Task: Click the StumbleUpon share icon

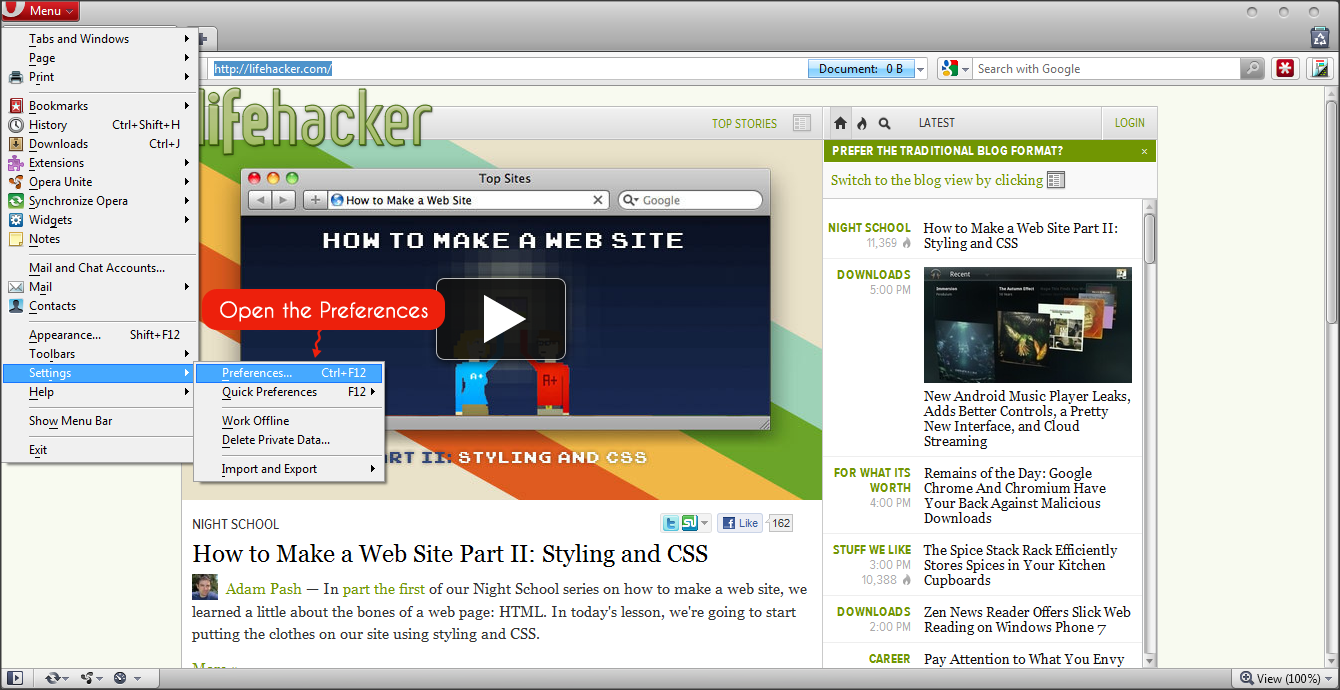Action: [x=689, y=523]
